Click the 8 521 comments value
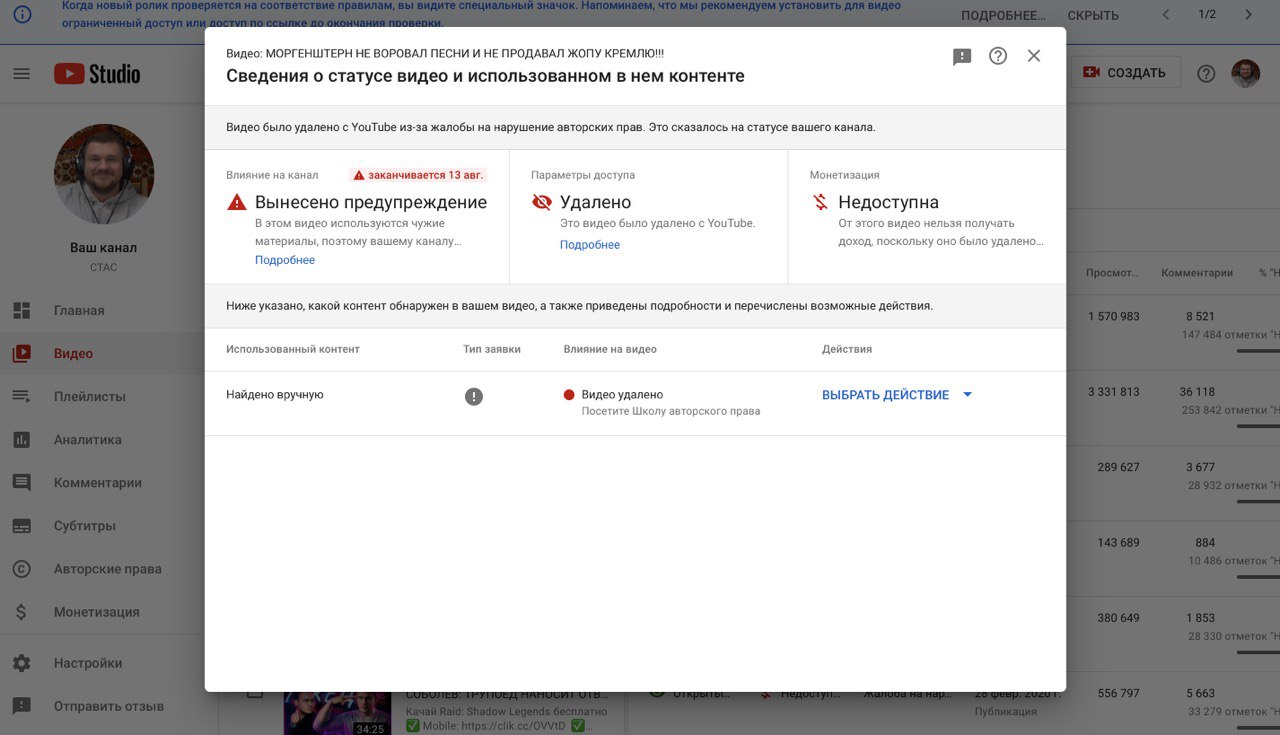The height and width of the screenshot is (735, 1280). [x=1200, y=316]
